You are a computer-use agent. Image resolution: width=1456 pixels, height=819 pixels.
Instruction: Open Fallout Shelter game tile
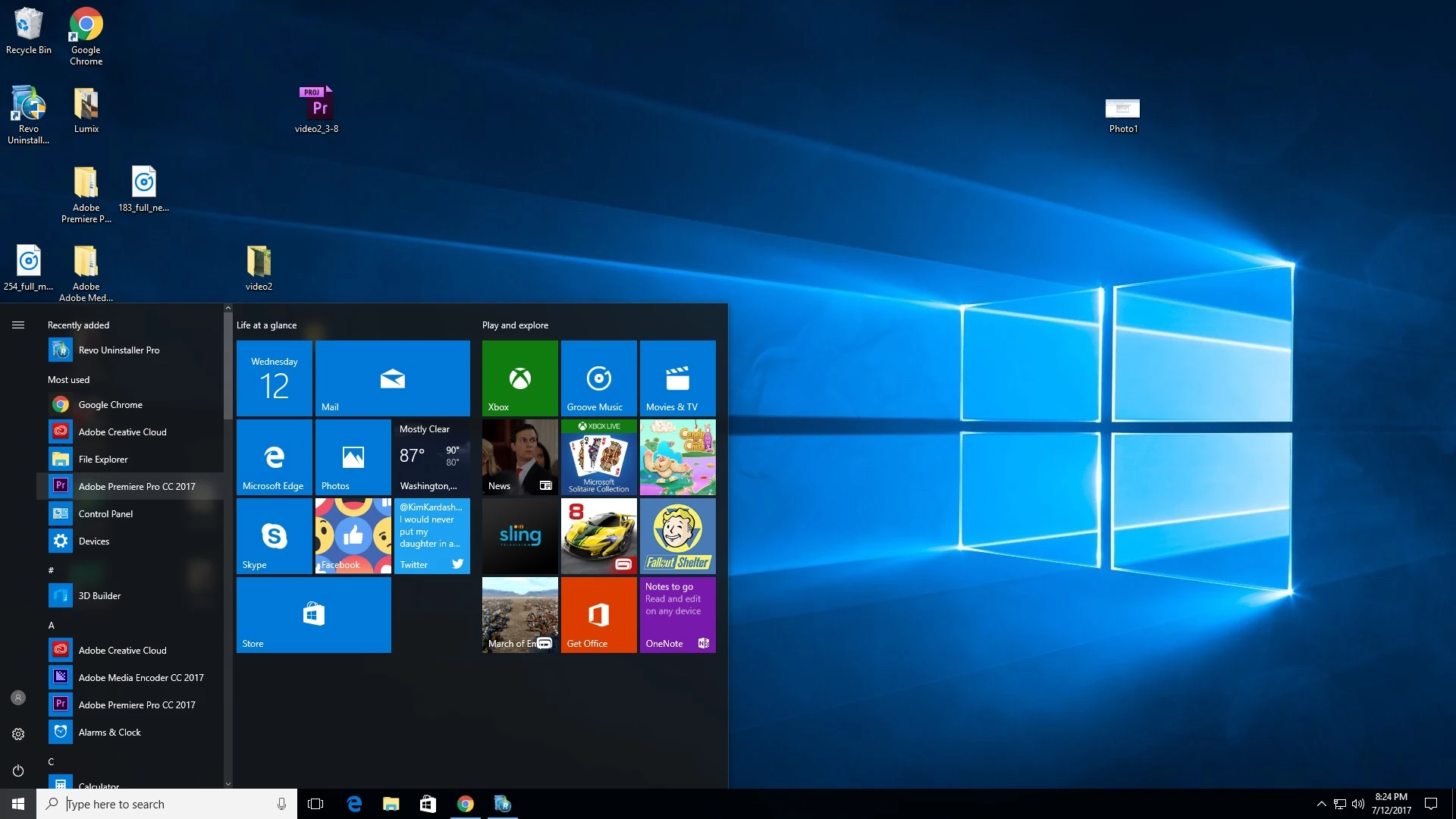[x=677, y=535]
